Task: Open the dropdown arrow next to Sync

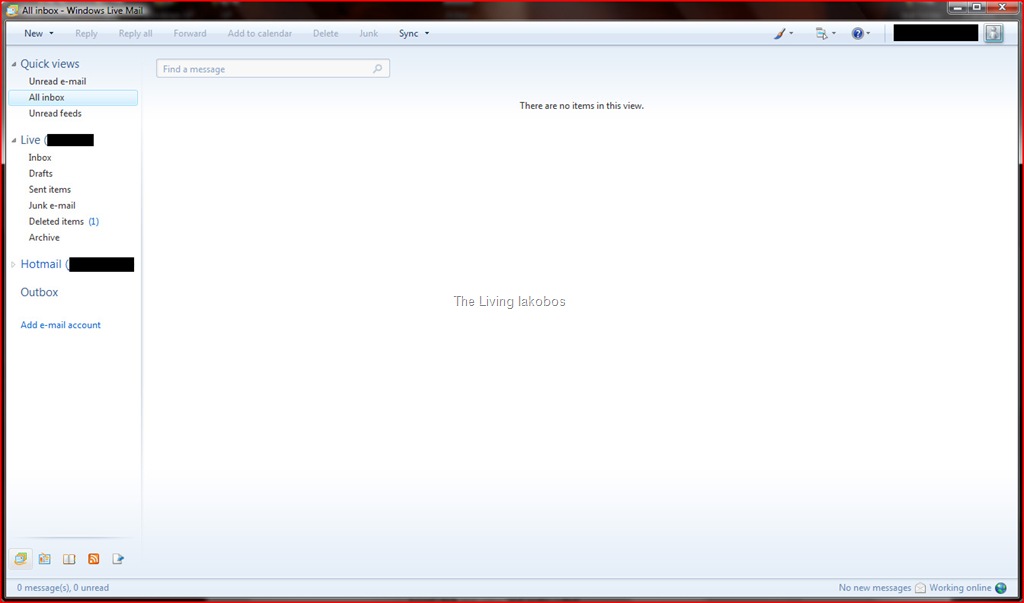Action: coord(427,33)
